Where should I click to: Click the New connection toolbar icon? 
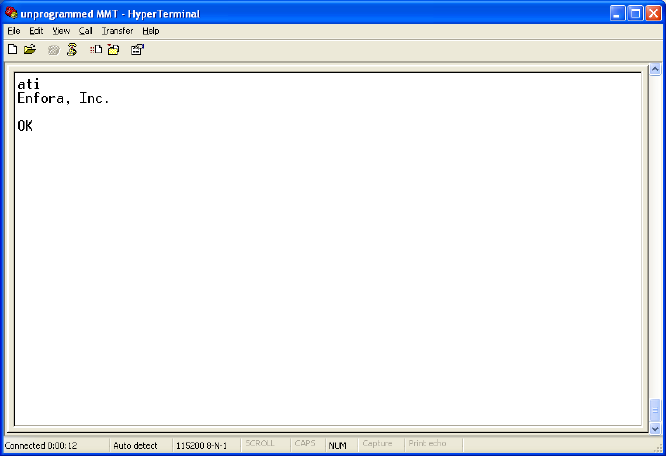click(13, 50)
